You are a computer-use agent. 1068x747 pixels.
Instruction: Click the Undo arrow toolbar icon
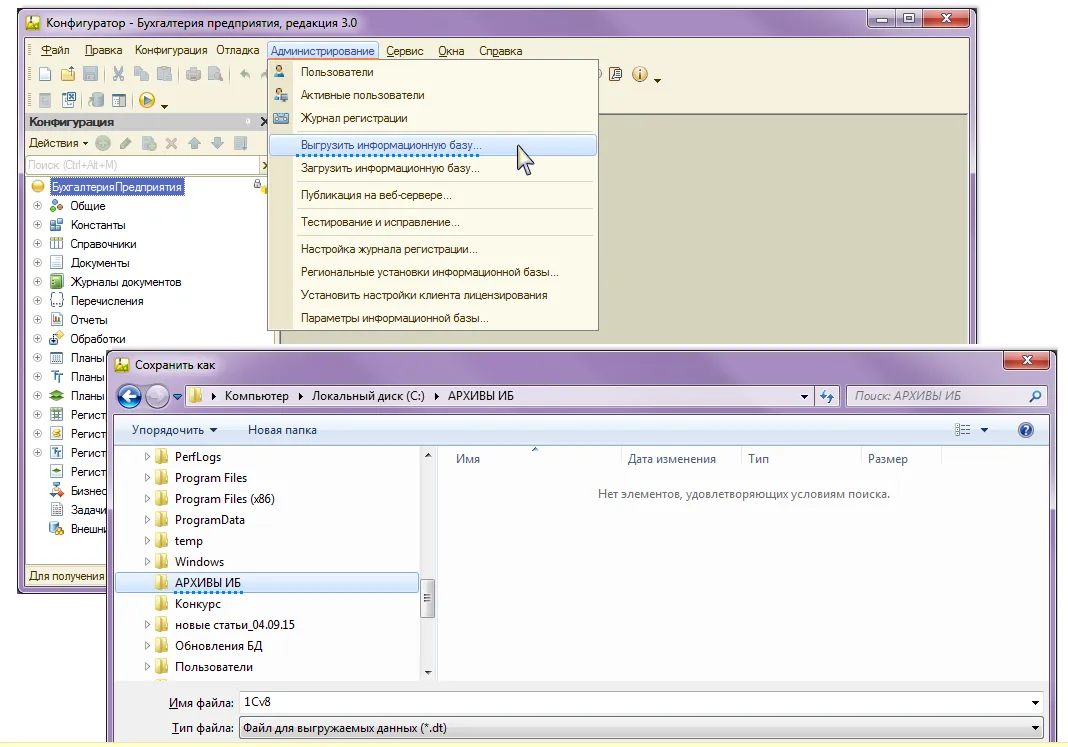245,74
